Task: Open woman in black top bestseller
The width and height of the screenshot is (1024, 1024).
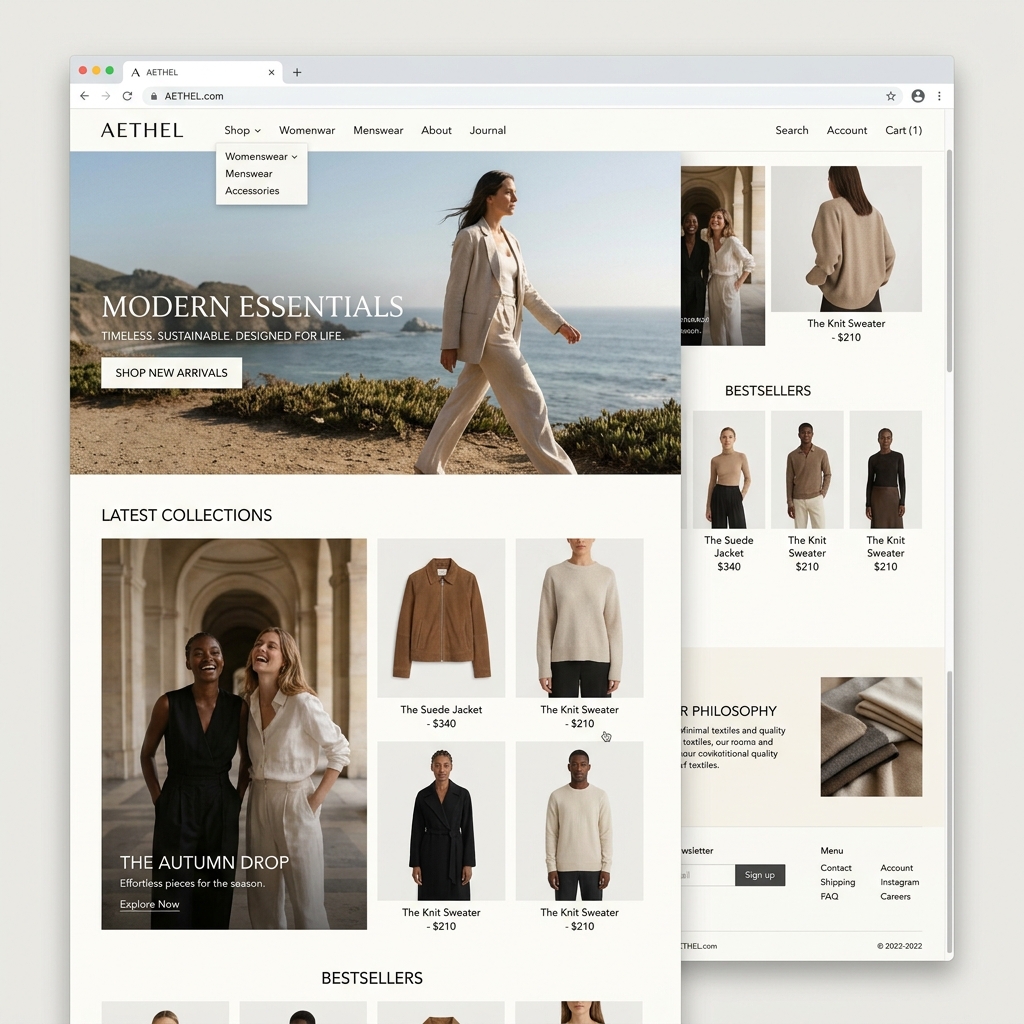Action: point(886,470)
